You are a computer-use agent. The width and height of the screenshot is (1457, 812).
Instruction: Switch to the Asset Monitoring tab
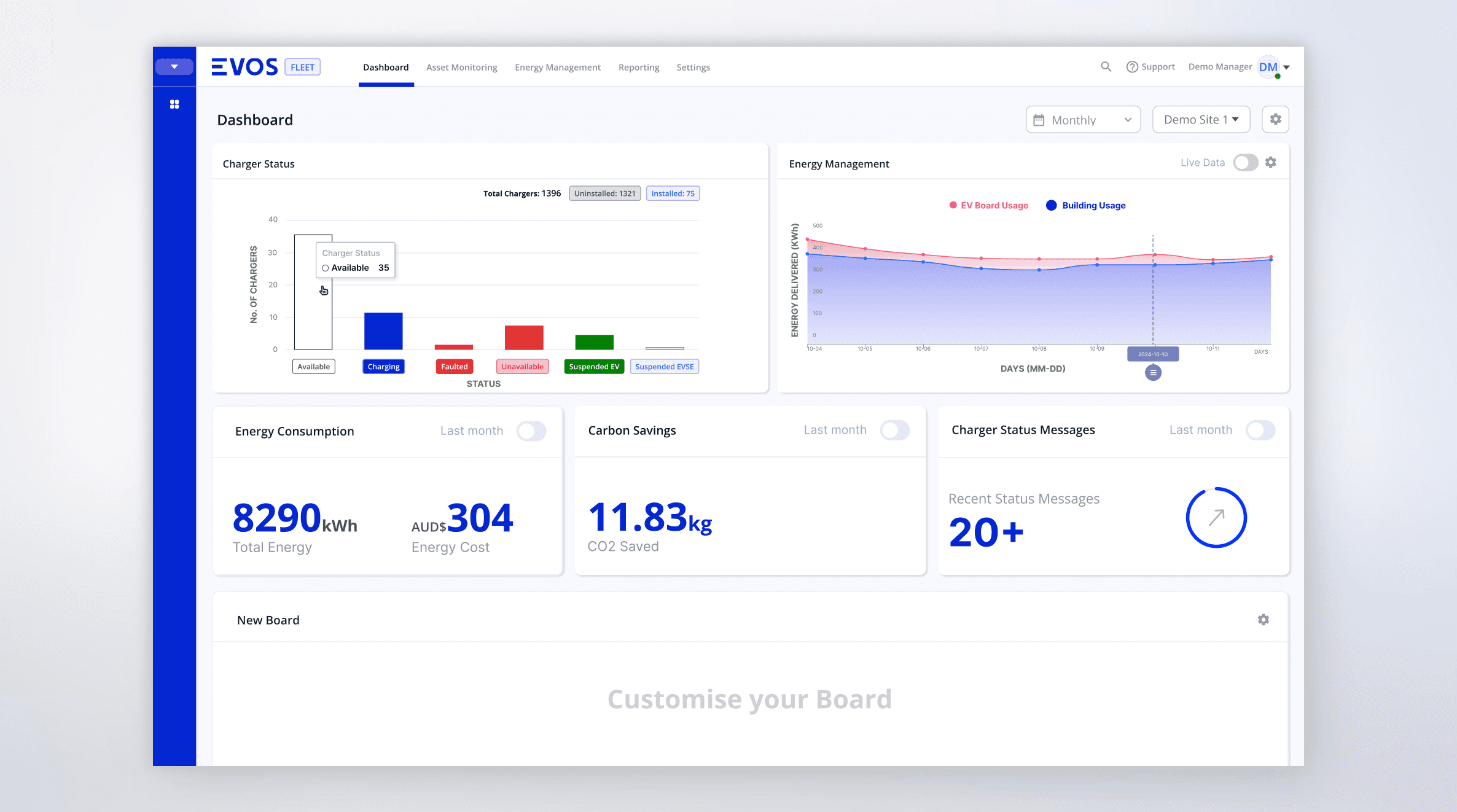pyautogui.click(x=461, y=67)
